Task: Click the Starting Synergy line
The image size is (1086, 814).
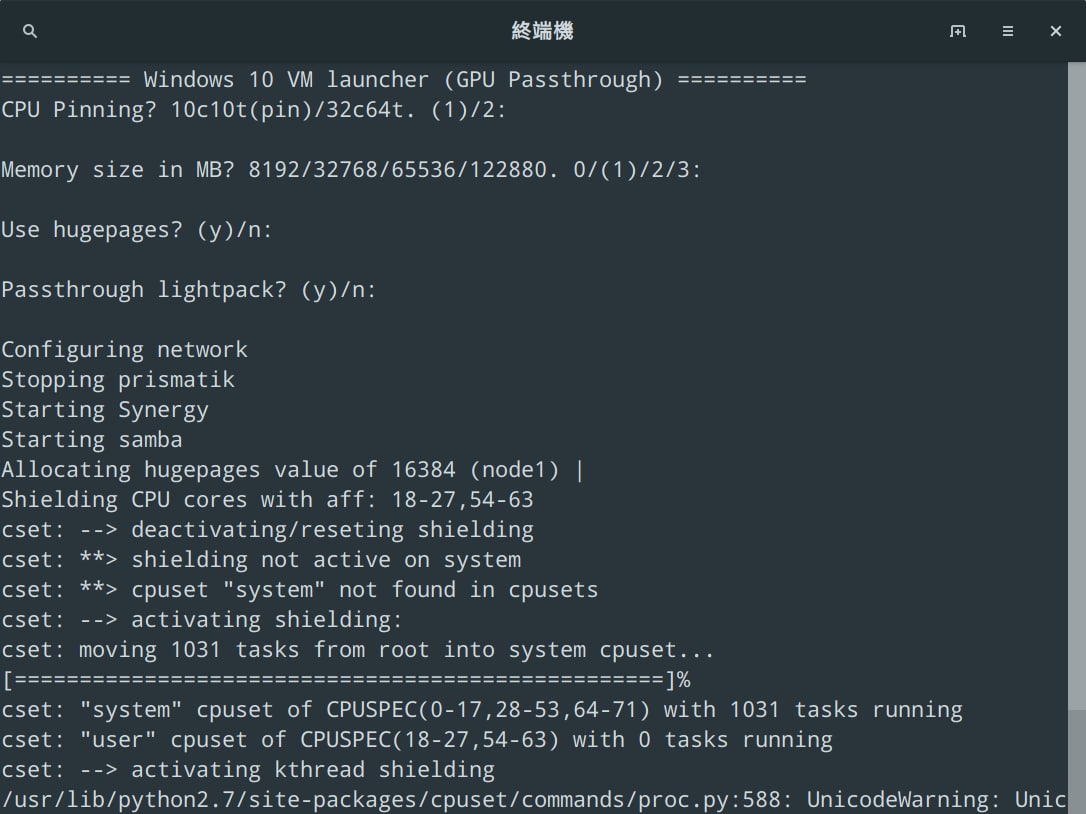Action: [105, 409]
